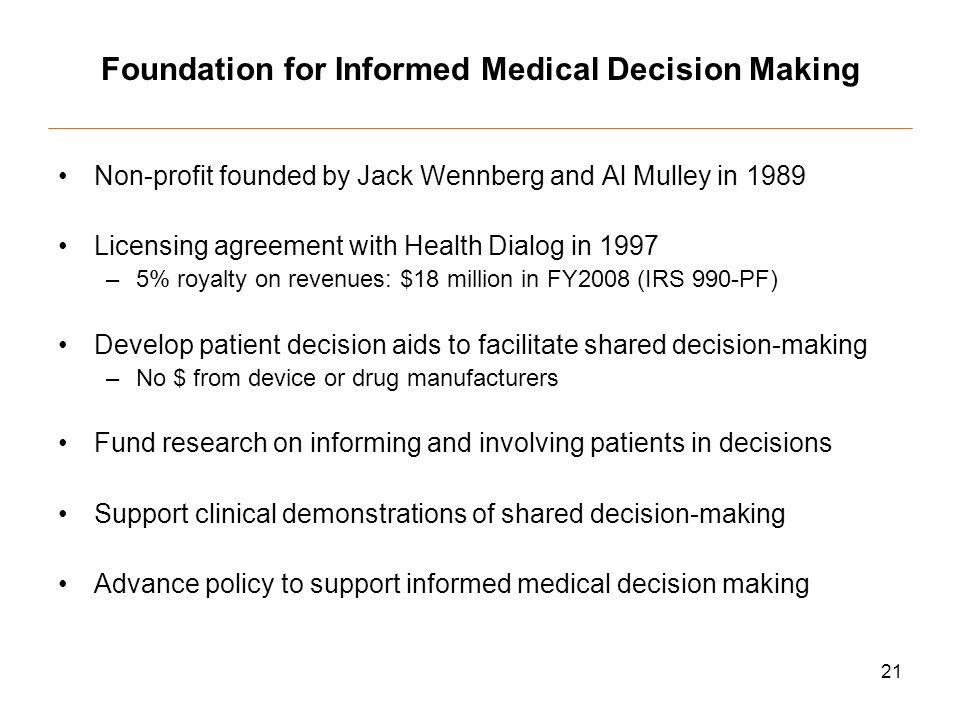This screenshot has width=960, height=720.
Task: Click the word 'Foundation' in the title
Action: coord(187,69)
